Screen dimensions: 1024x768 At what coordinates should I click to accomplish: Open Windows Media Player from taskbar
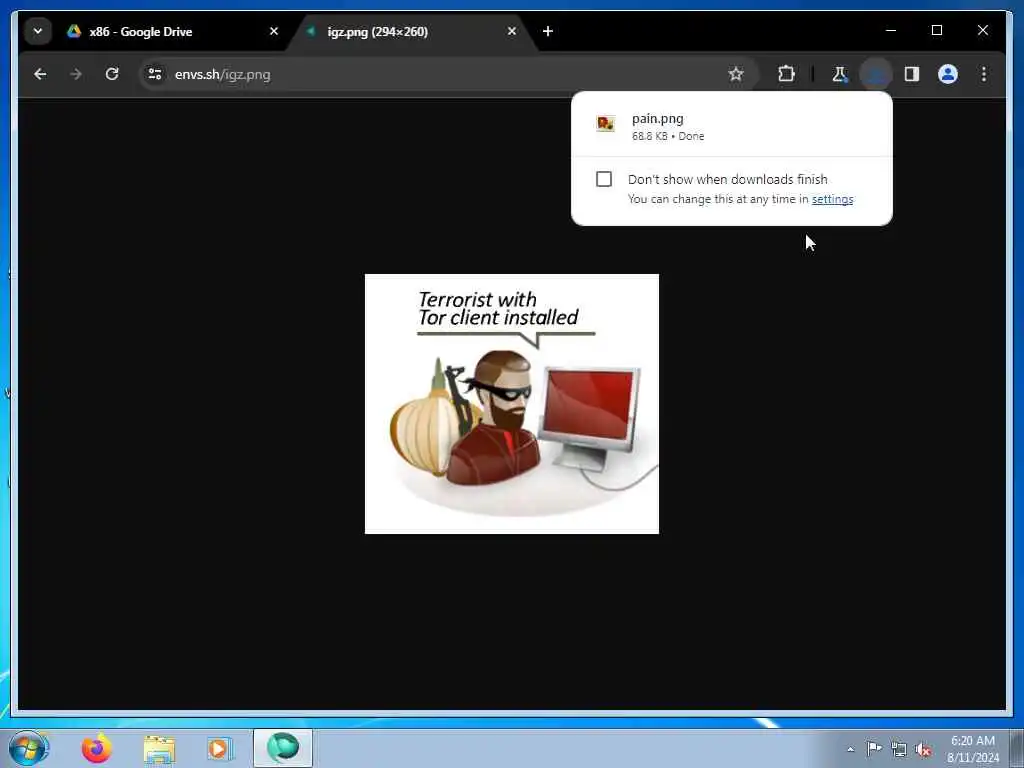[220, 748]
